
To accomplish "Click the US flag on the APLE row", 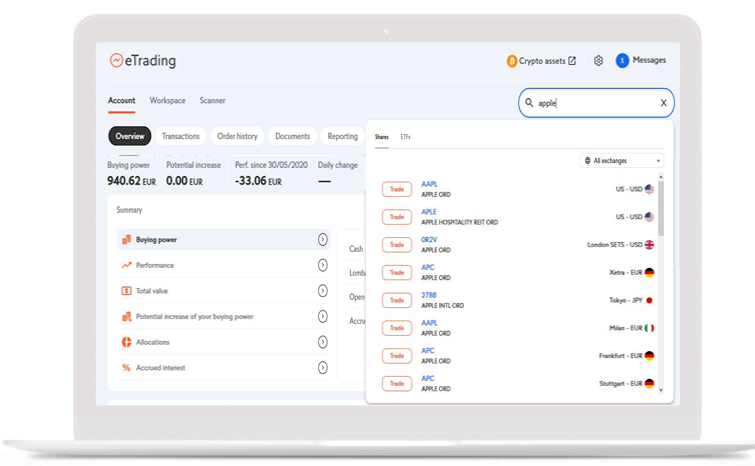I will pyautogui.click(x=649, y=217).
